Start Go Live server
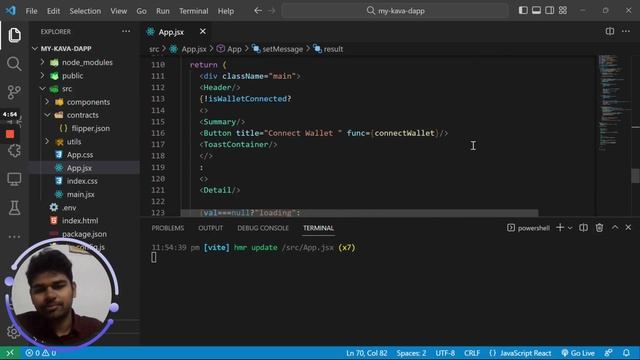 (578, 353)
